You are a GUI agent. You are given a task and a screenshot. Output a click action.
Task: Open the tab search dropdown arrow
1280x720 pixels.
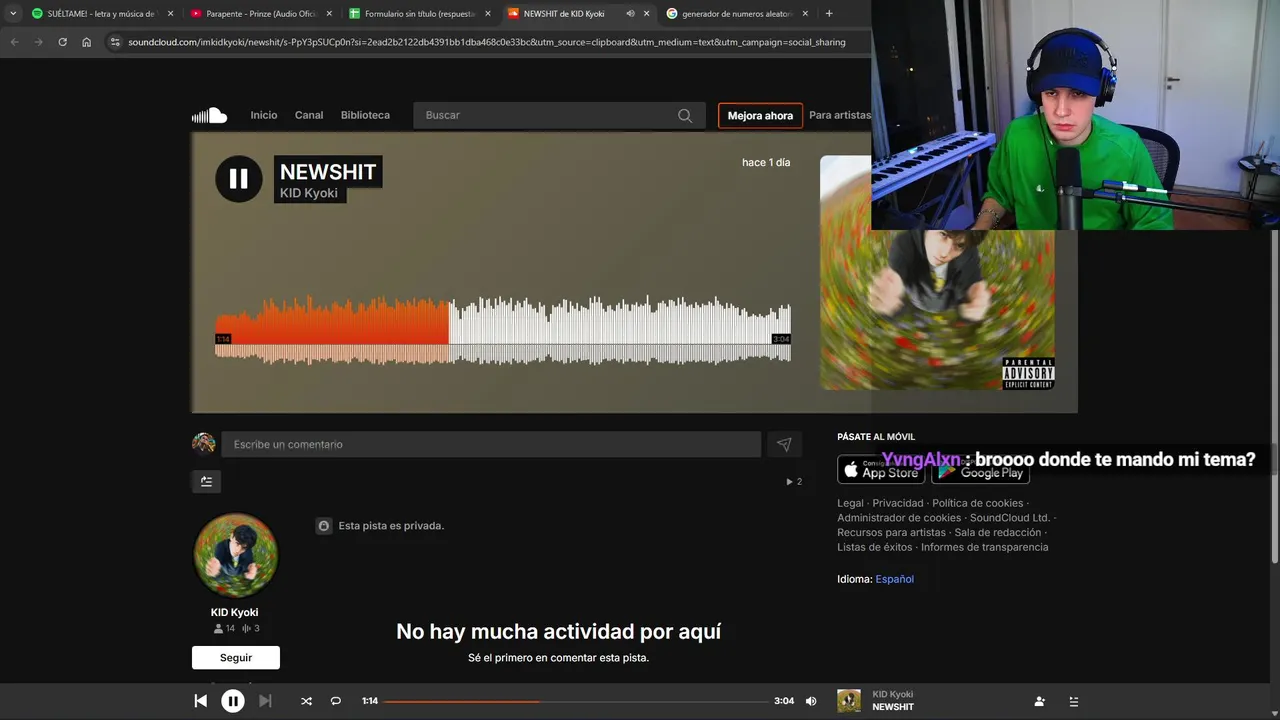pyautogui.click(x=13, y=13)
